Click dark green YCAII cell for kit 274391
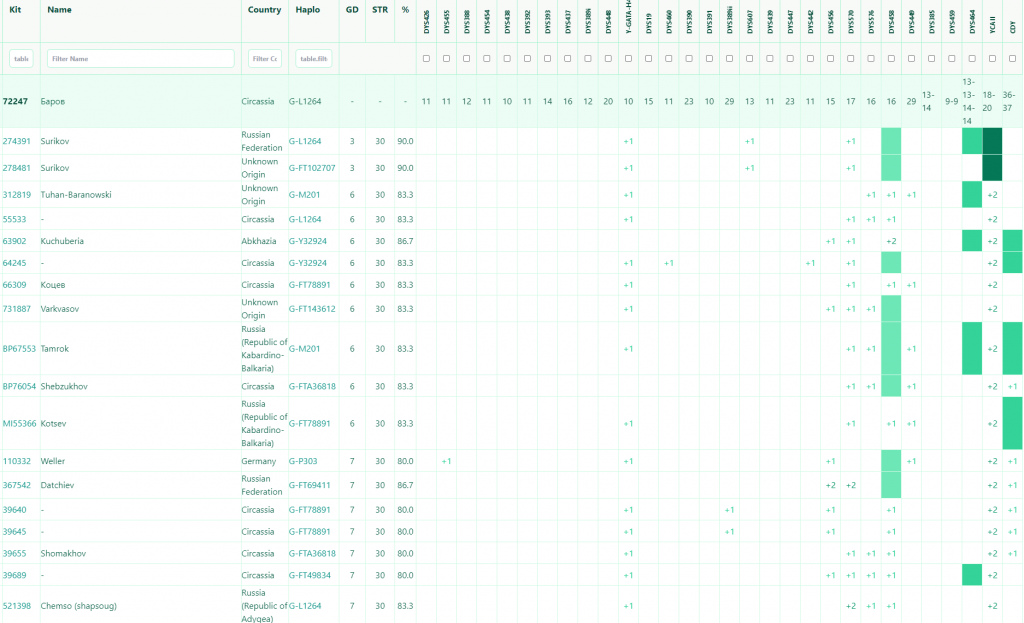The height and width of the screenshot is (623, 1024). (x=992, y=141)
